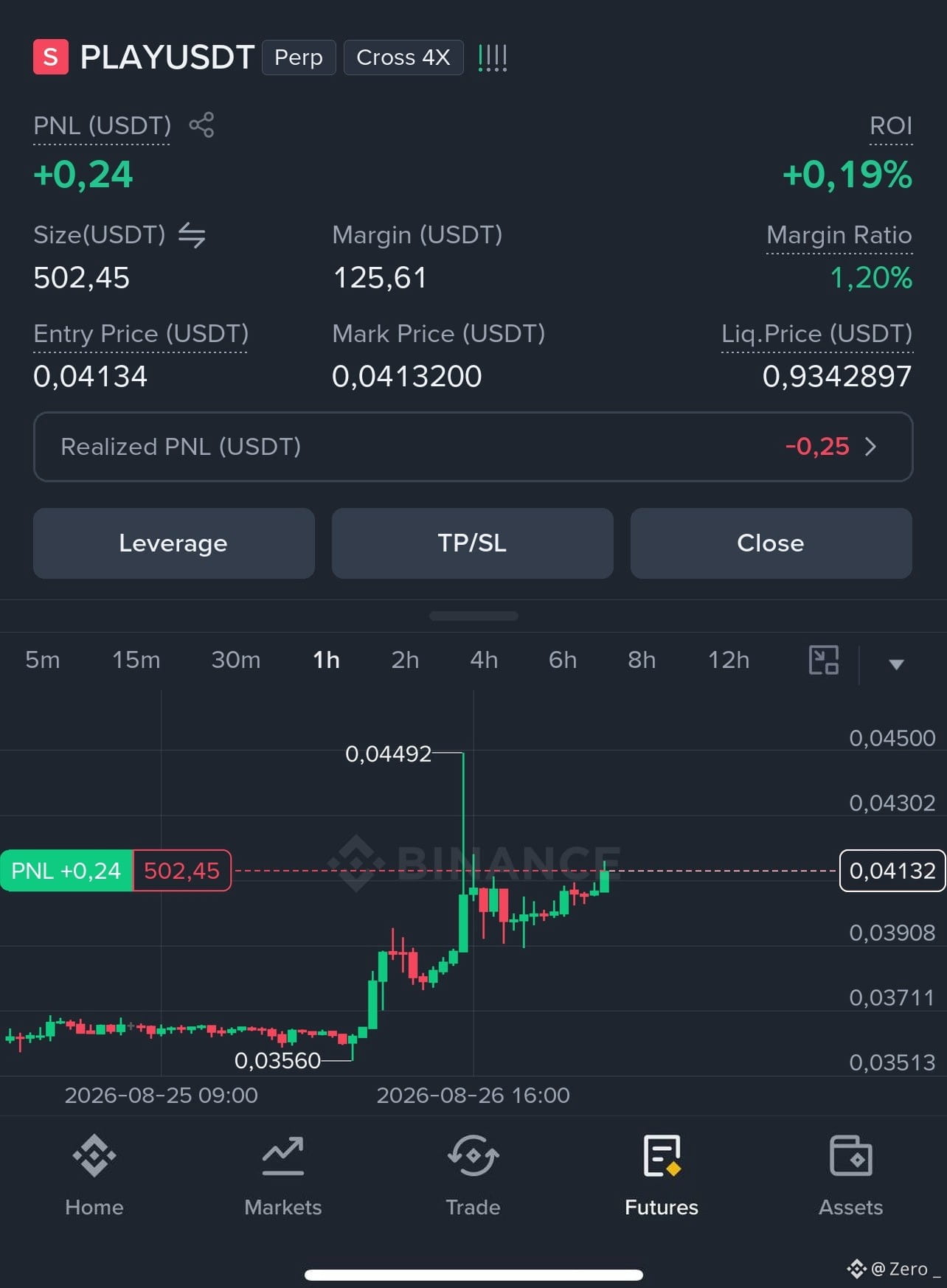Tap the chart high label 0,04492

pyautogui.click(x=388, y=753)
